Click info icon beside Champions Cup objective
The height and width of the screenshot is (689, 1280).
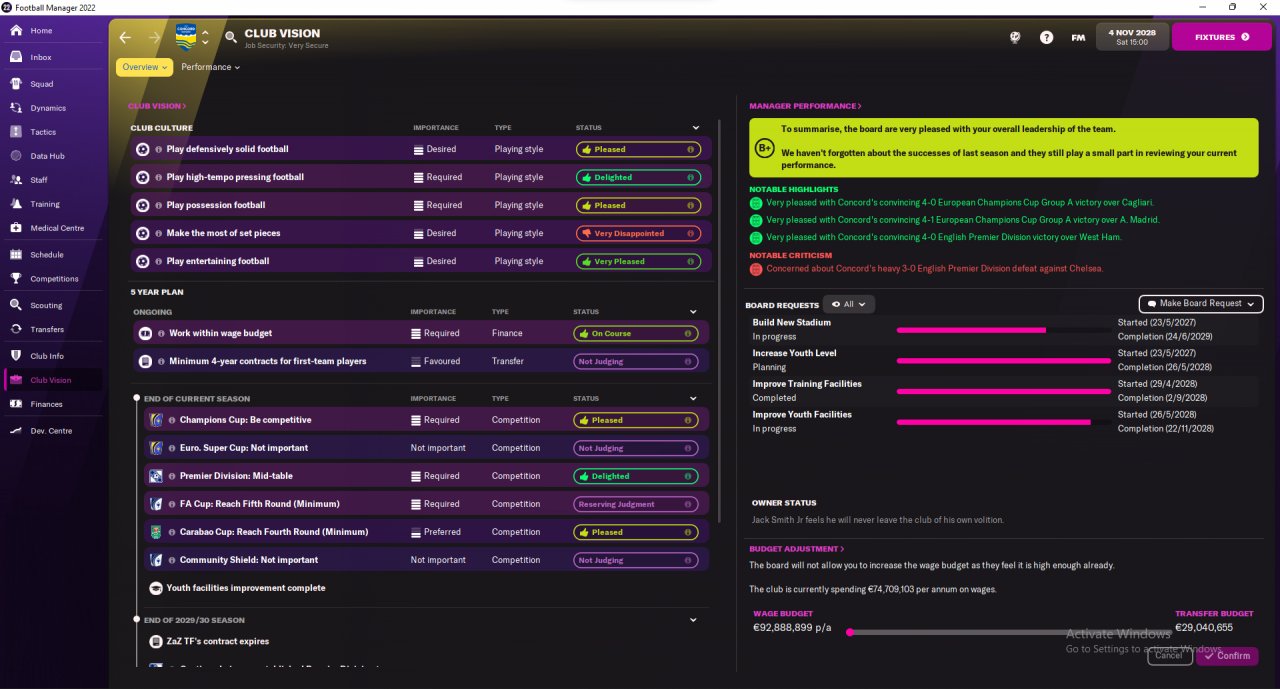pyautogui.click(x=172, y=420)
